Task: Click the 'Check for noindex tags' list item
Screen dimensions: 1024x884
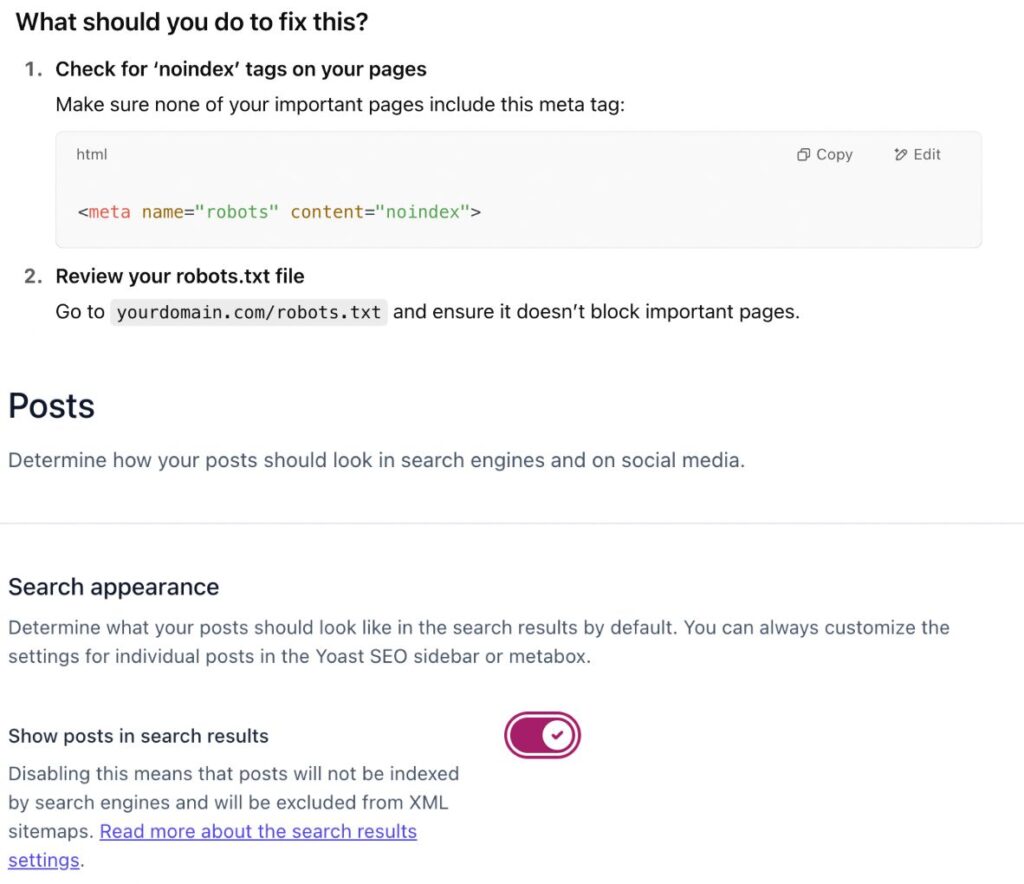Action: (240, 69)
